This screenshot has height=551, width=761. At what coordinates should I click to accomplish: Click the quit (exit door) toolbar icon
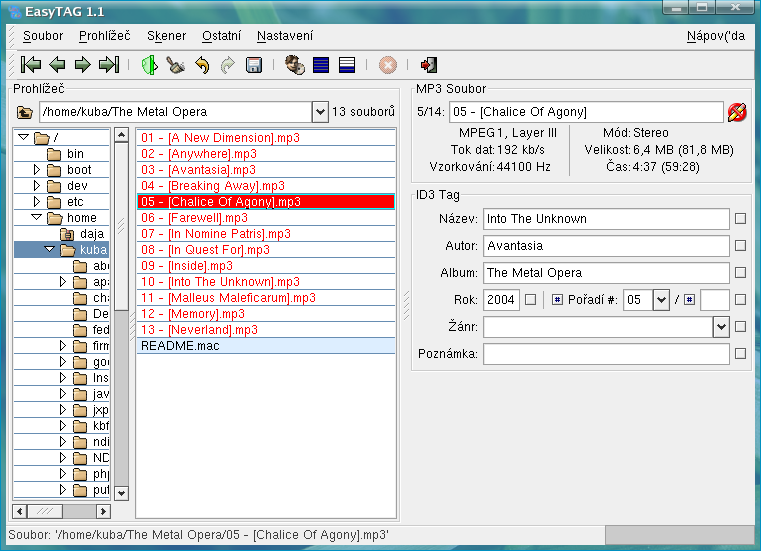point(429,65)
